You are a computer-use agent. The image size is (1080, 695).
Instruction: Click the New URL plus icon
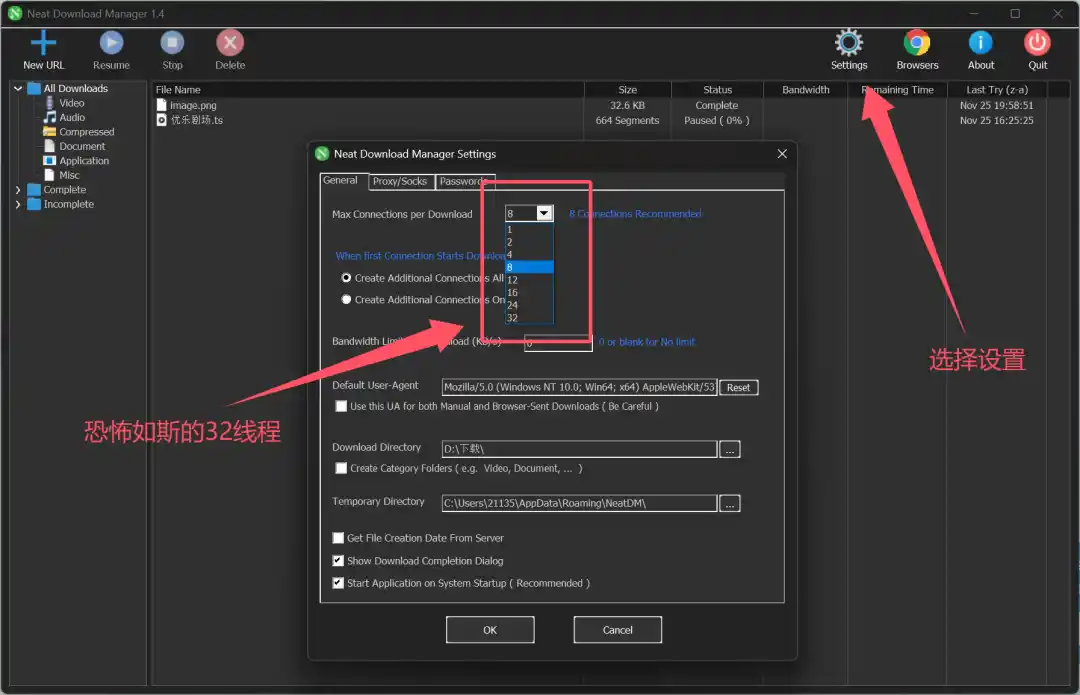coord(43,42)
